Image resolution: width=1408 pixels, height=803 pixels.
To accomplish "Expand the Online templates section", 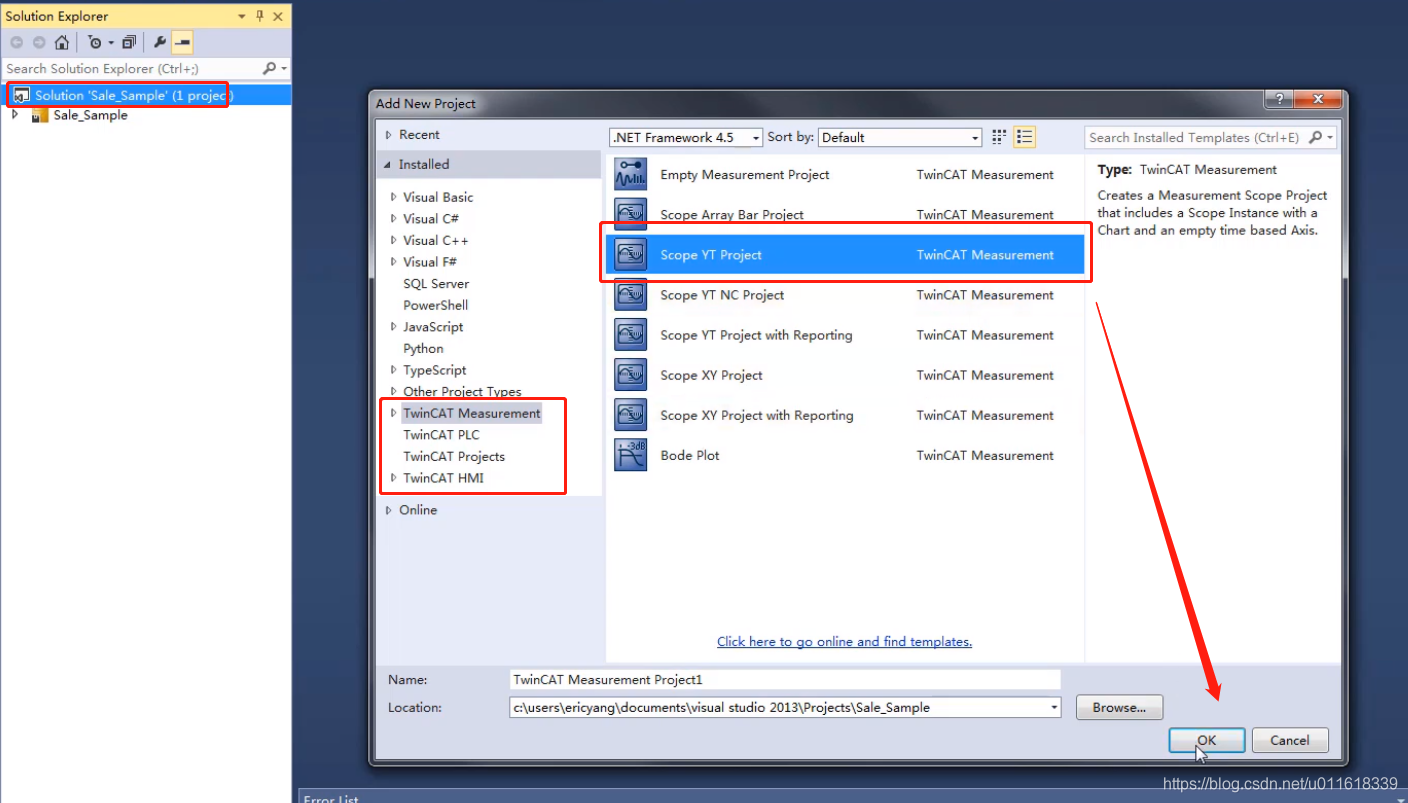I will [389, 510].
